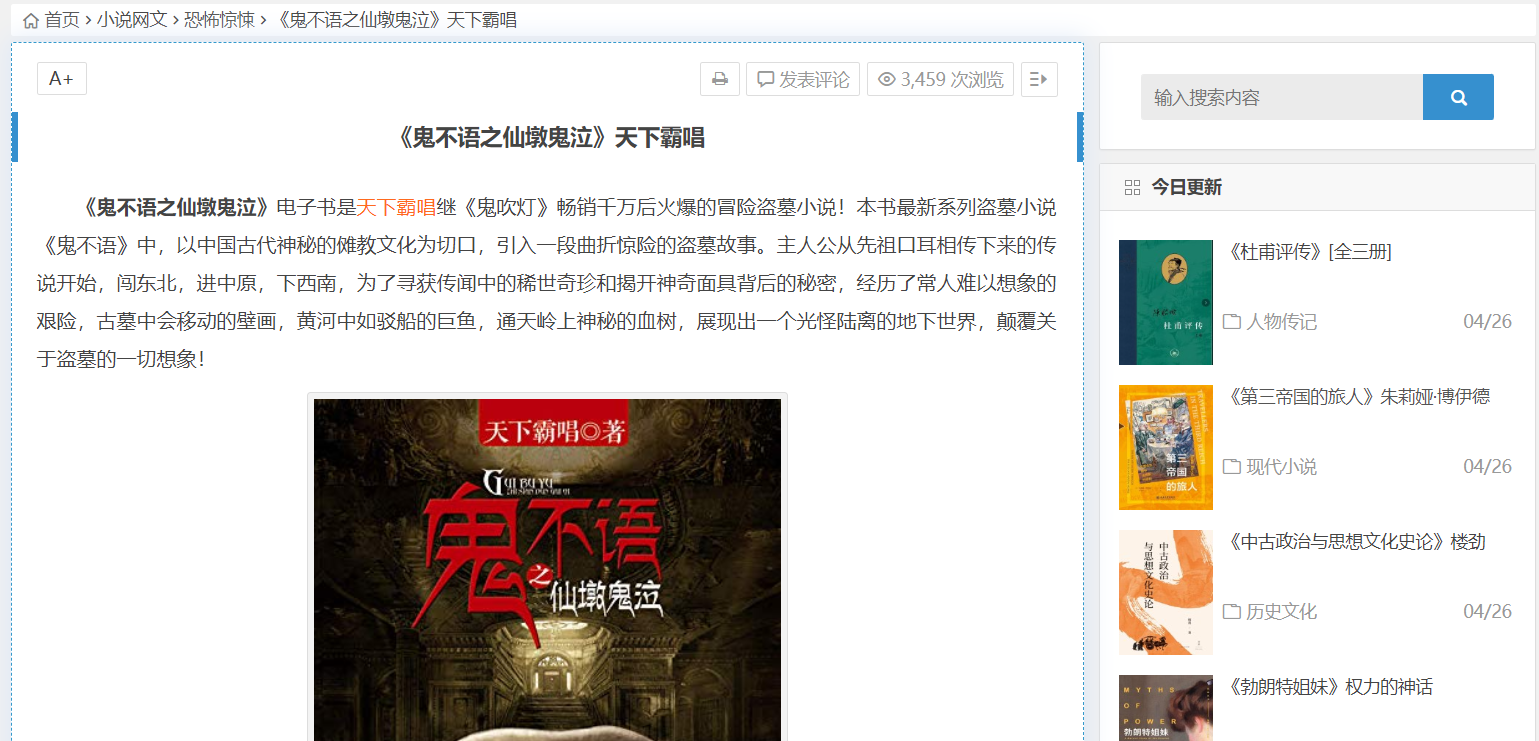Open 《中古政治与思想文化史论》楼劲 title link
Viewport: 1539px width, 741px height.
tap(1355, 542)
